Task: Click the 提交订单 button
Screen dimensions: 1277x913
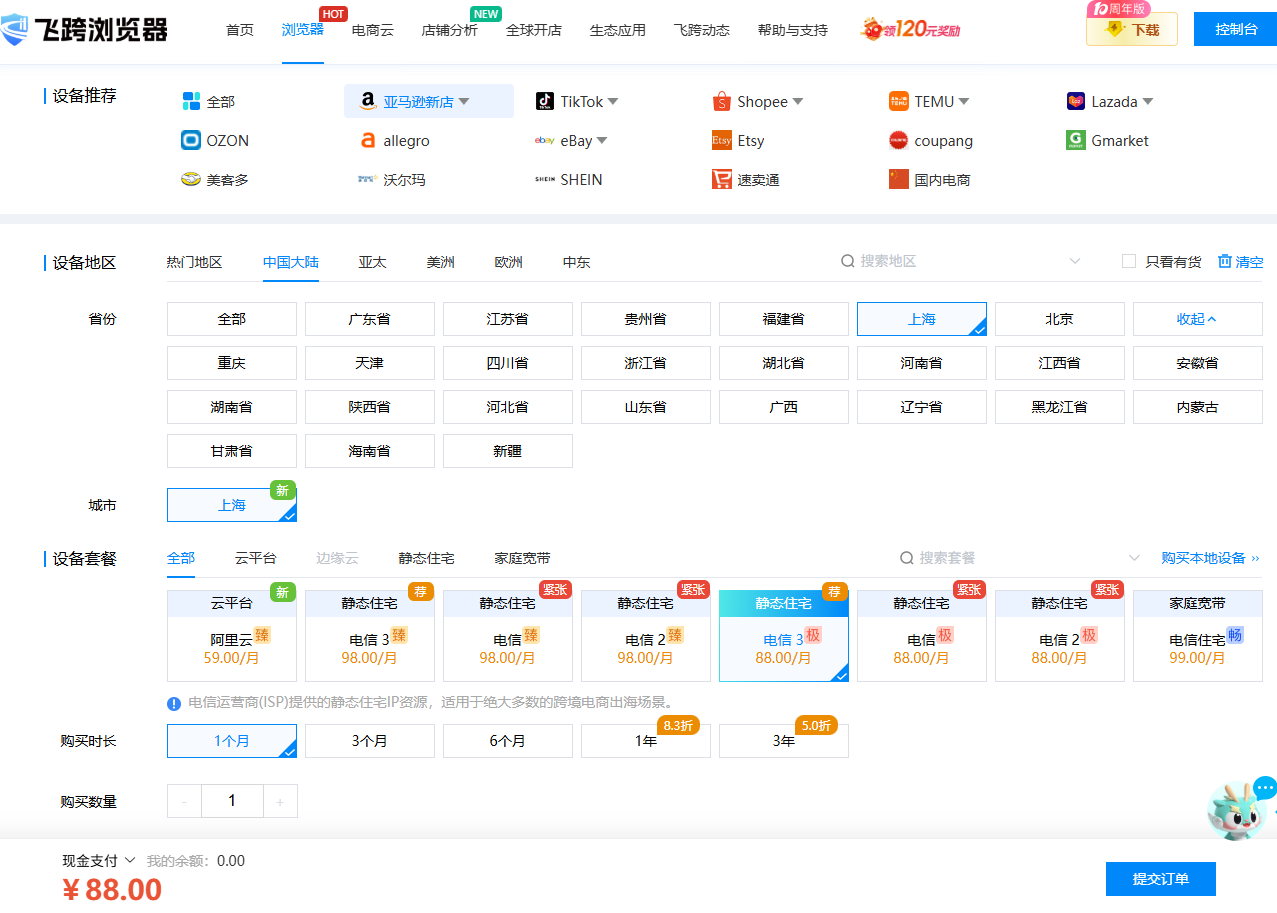Action: (x=1160, y=879)
